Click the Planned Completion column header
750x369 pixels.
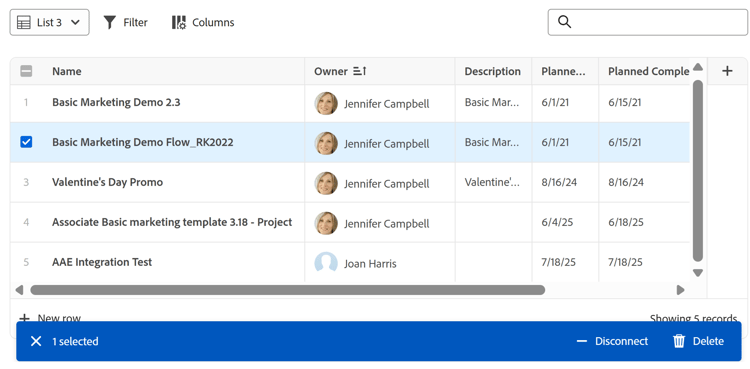coord(648,71)
